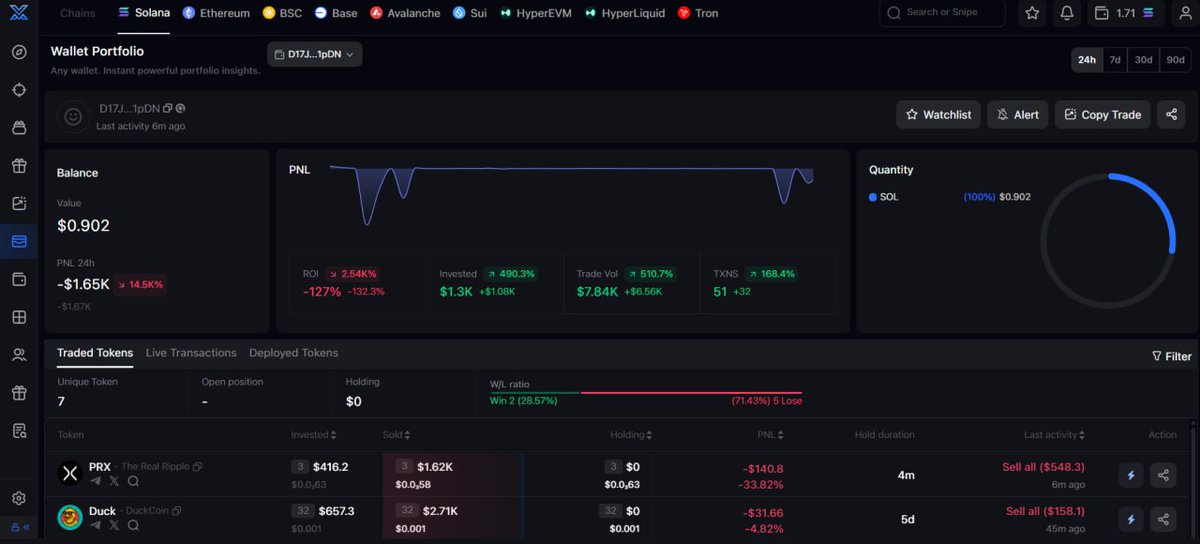Open Duck search icon
Viewport: 1200px width, 544px height.
132,525
